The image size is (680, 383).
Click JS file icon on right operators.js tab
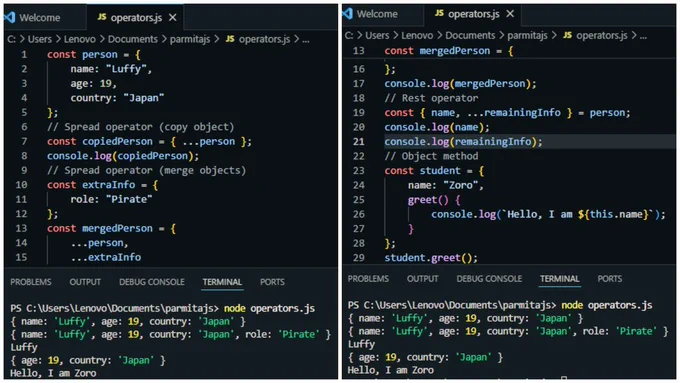(439, 13)
